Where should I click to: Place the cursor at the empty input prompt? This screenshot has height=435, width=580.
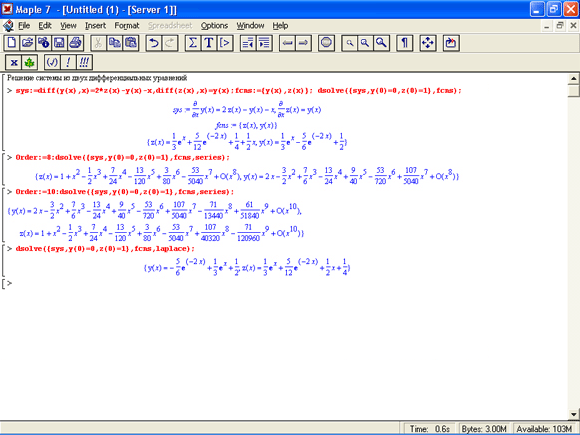click(x=15, y=283)
